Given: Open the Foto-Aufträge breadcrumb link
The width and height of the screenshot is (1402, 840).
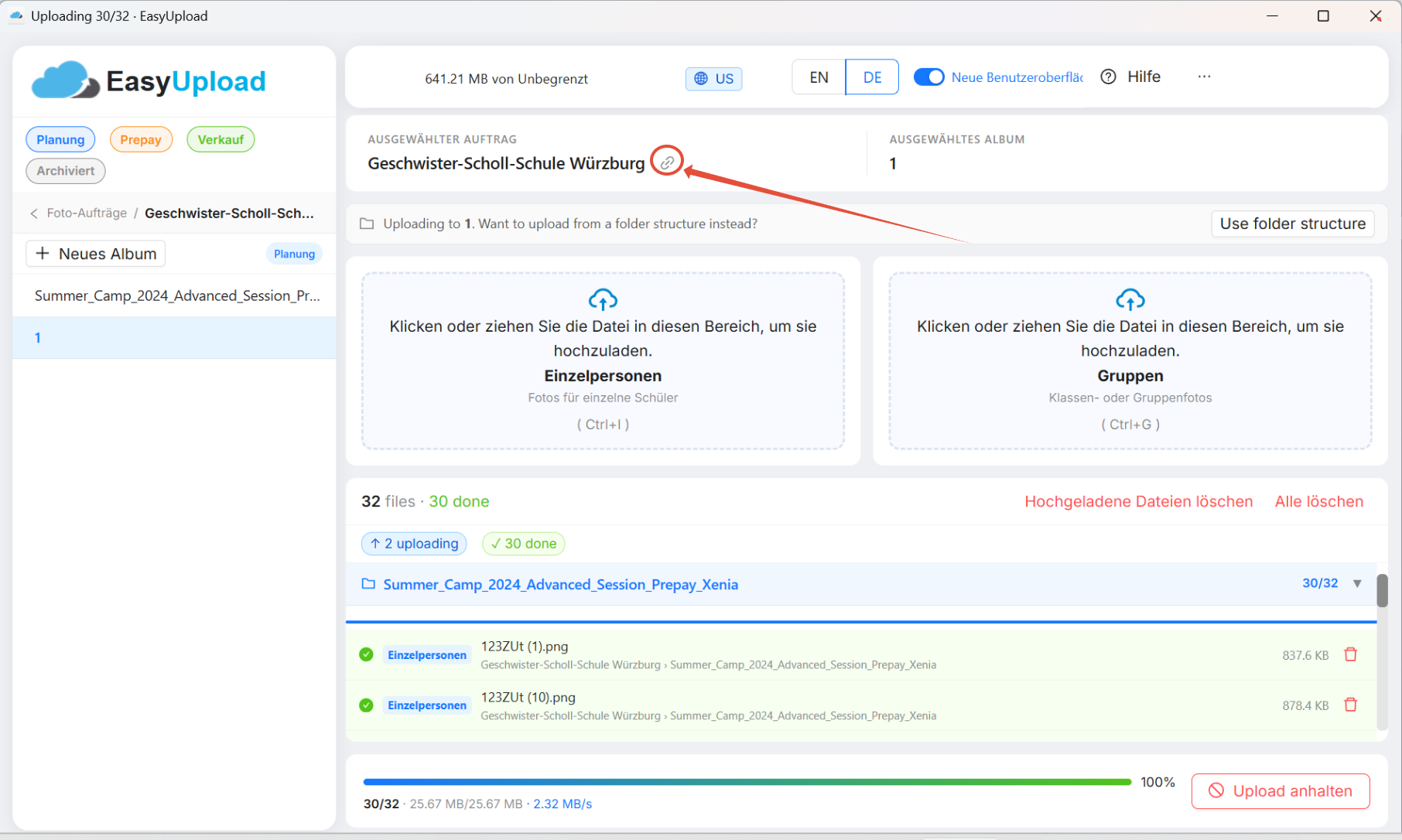Looking at the screenshot, I should [87, 213].
